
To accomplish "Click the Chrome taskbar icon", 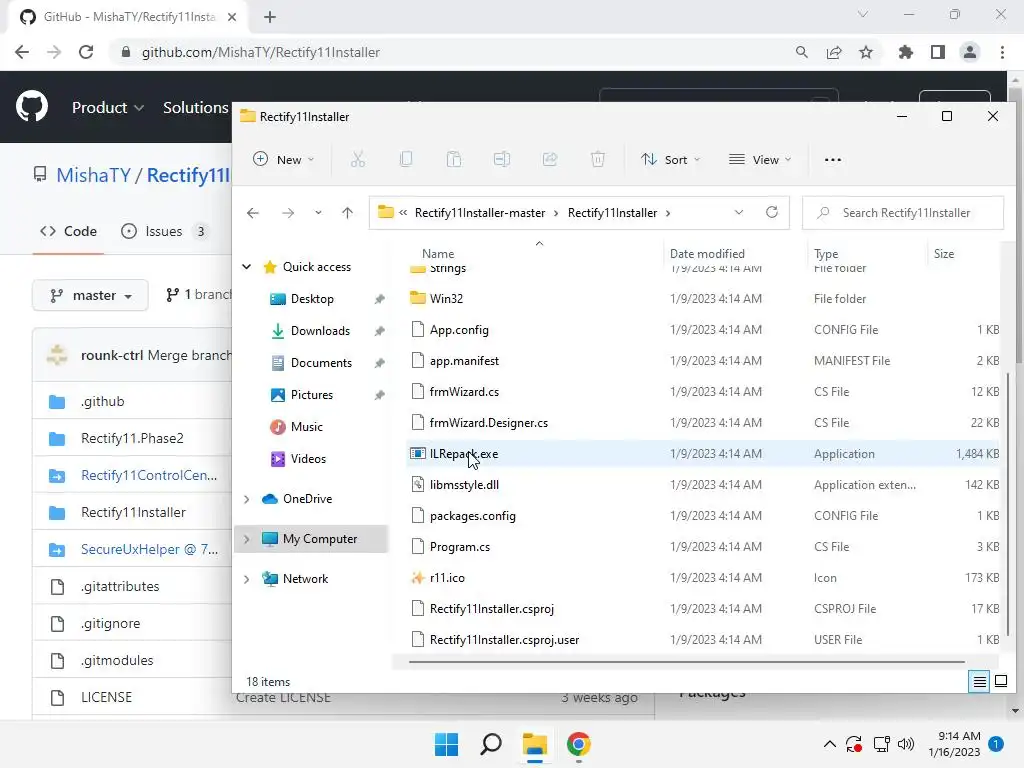I will click(579, 744).
